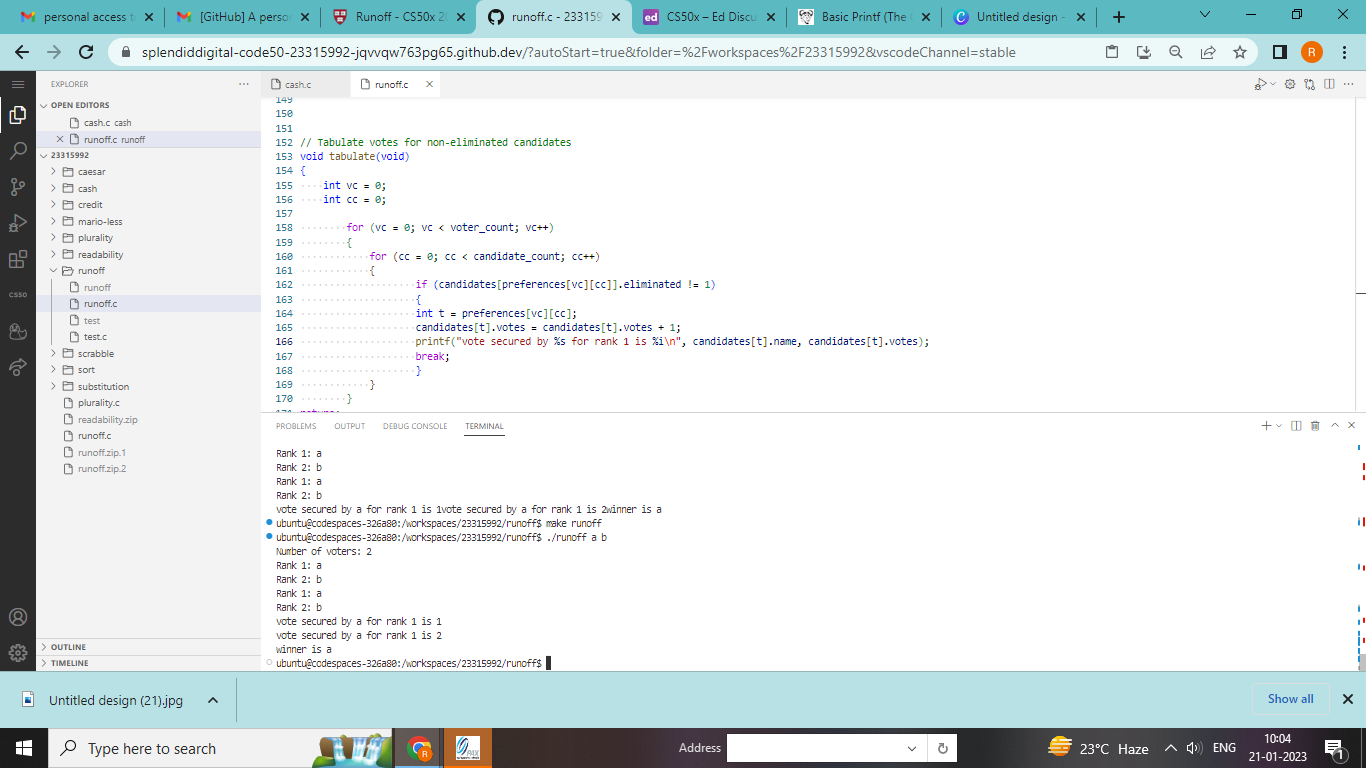Bookmark this page with the star icon

coord(1240,52)
